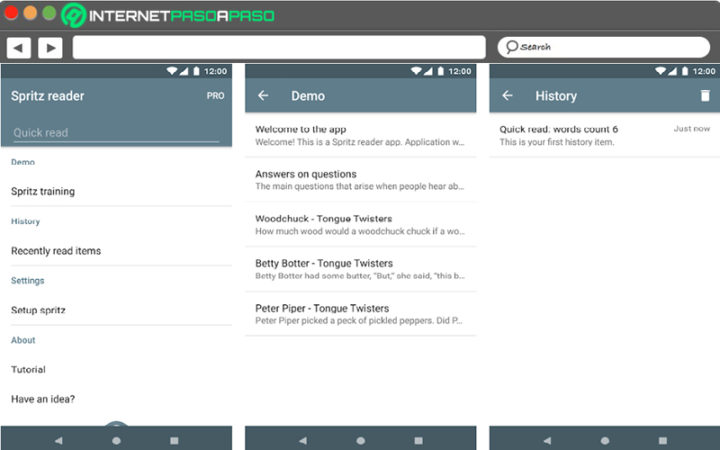Viewport: 720px width, 450px height.
Task: Select the Peter Piper - Tongue Twisters item
Action: [x=360, y=314]
